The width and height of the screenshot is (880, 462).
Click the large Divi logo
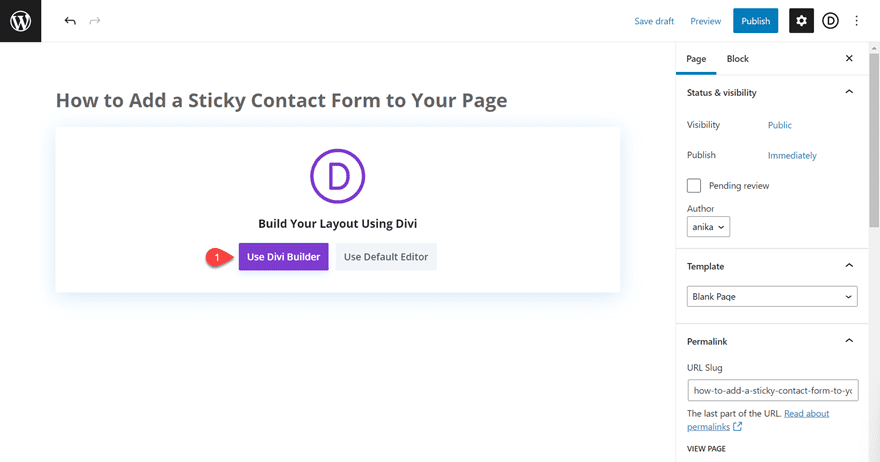pyautogui.click(x=338, y=176)
